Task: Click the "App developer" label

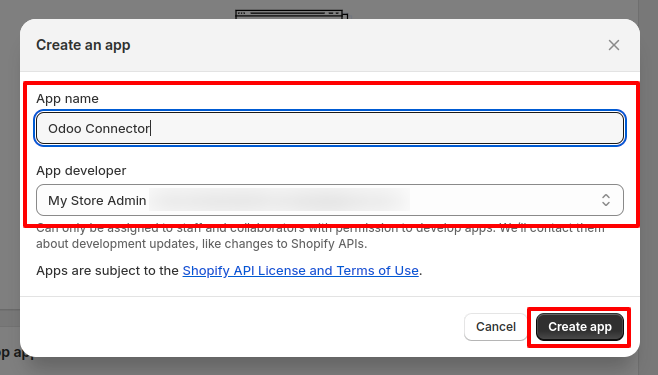Action: coord(81,171)
